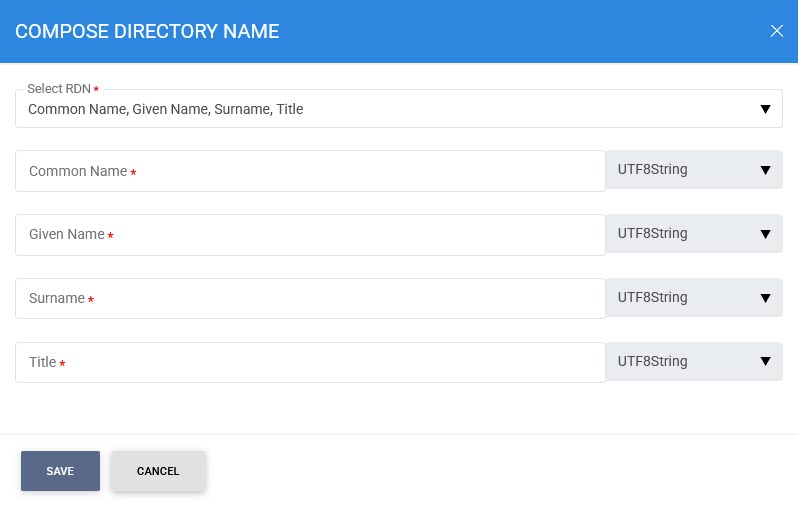
Task: Click the Select RDN field label
Action: point(59,89)
